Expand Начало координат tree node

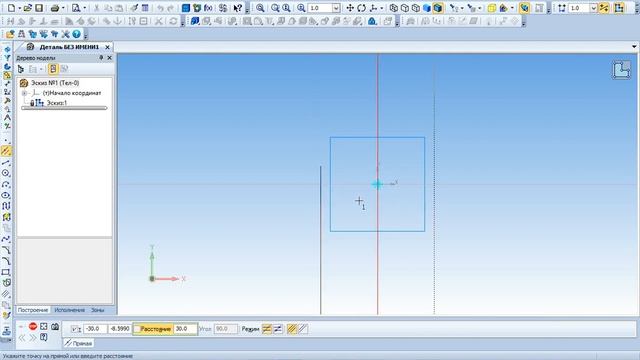24,93
